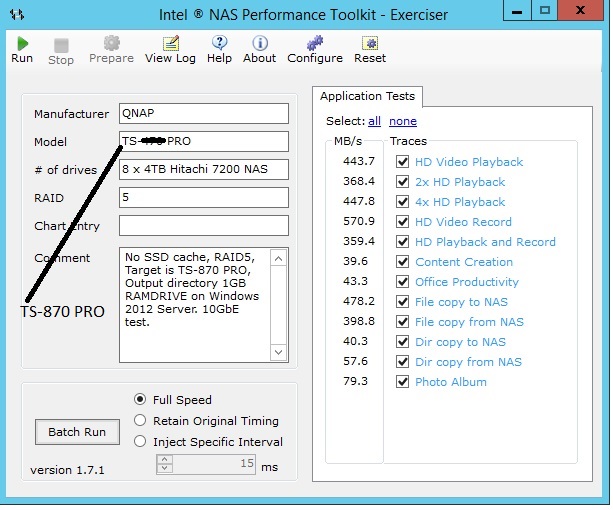Image resolution: width=613 pixels, height=510 pixels.
Task: Increase interval with stepper up arrow
Action: coord(165,460)
